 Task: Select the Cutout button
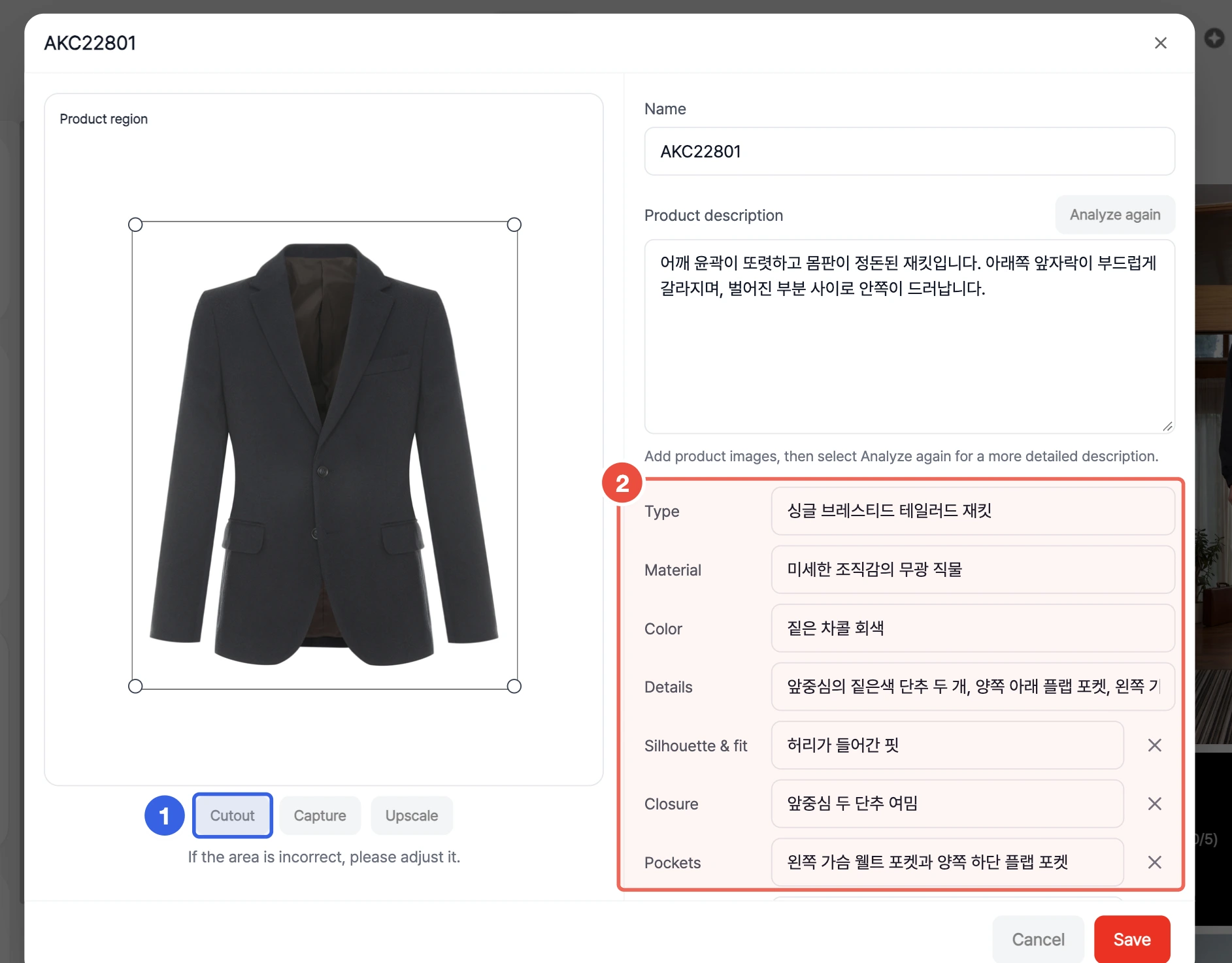coord(233,815)
